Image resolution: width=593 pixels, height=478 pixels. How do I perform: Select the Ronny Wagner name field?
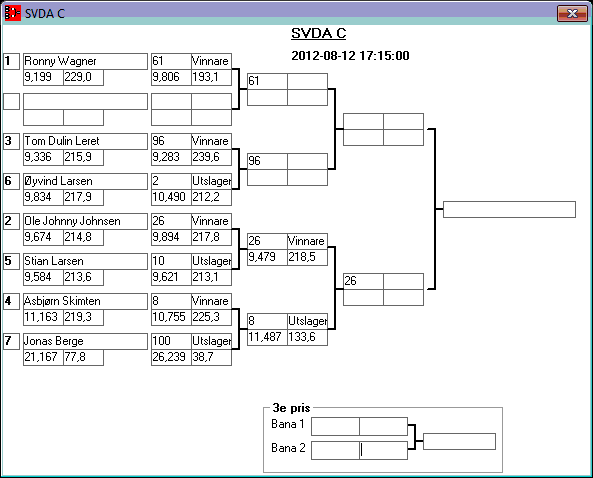[x=85, y=61]
